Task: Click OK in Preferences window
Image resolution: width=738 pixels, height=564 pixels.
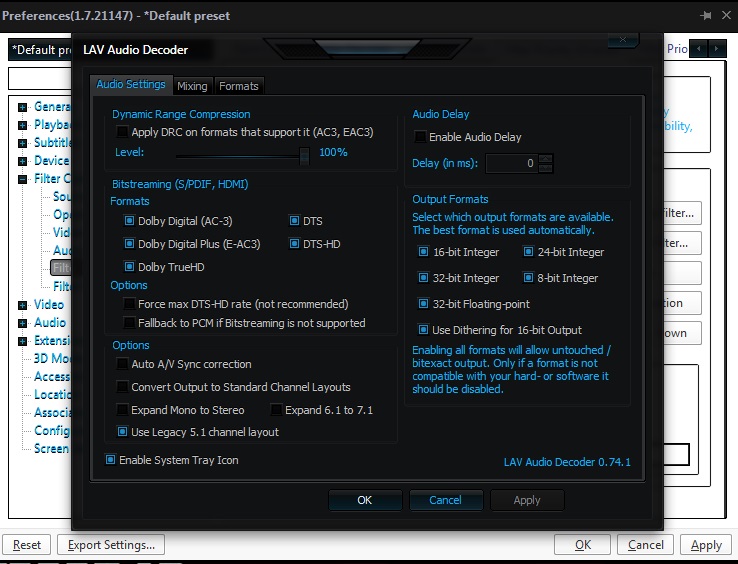Action: pos(583,545)
